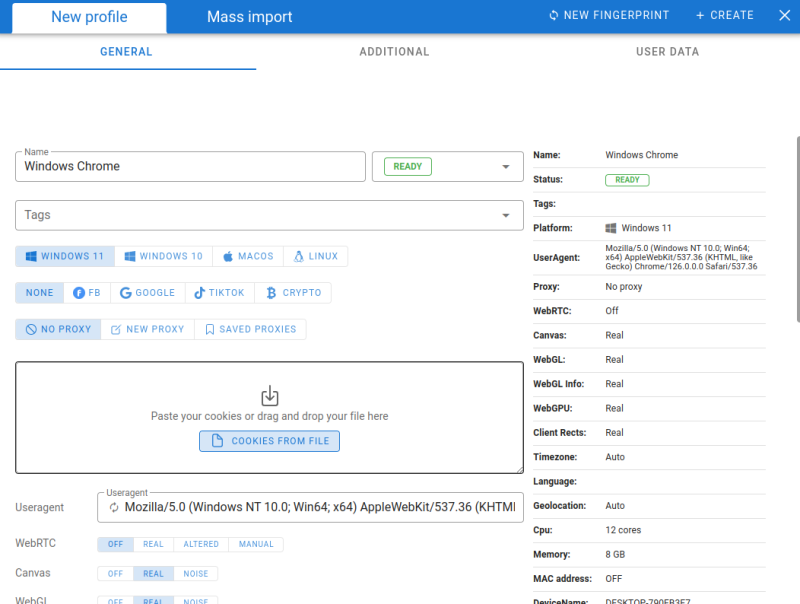Switch to the ADDITIONAL tab

click(x=394, y=51)
